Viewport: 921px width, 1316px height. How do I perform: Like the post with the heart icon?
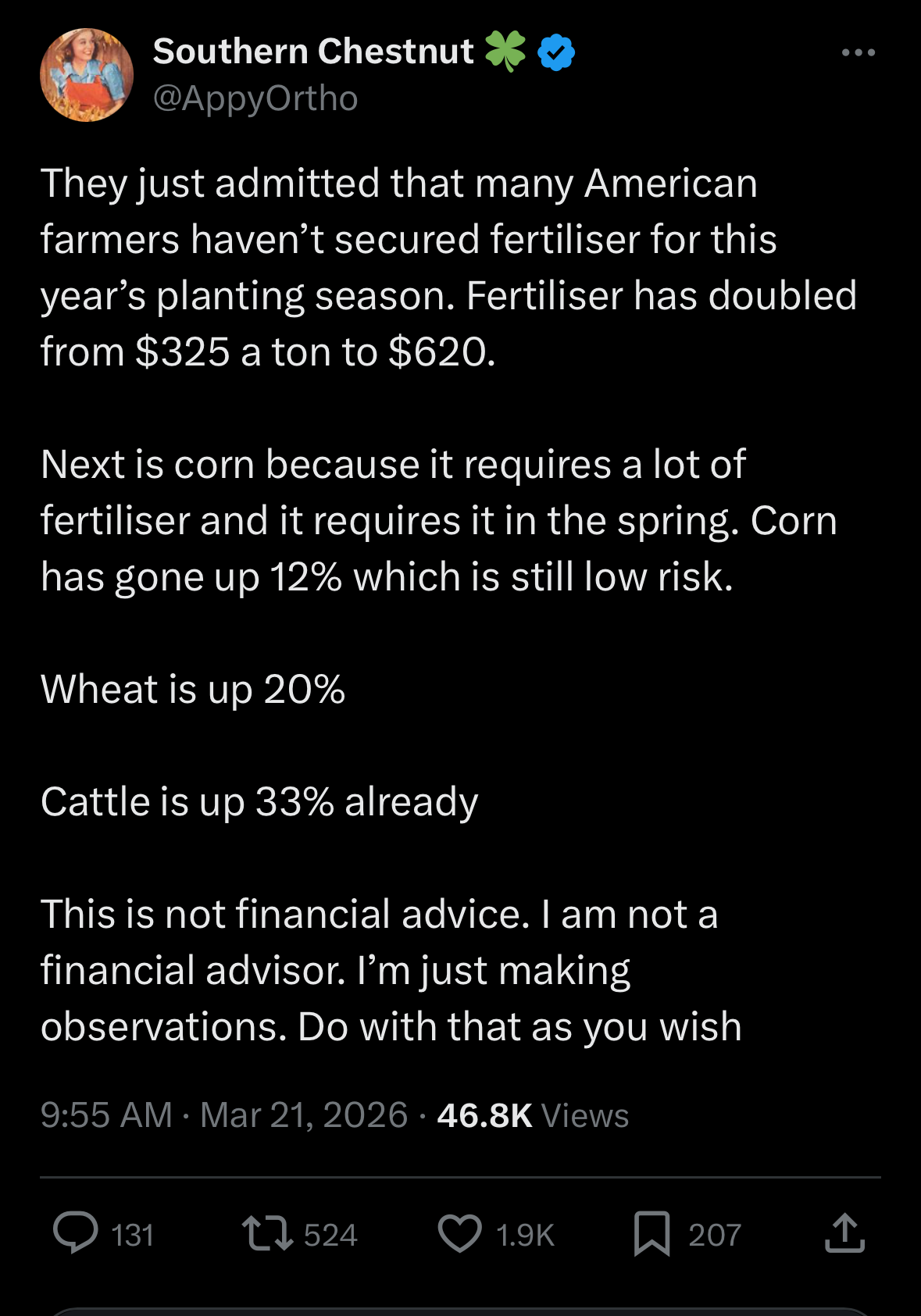tap(459, 1233)
